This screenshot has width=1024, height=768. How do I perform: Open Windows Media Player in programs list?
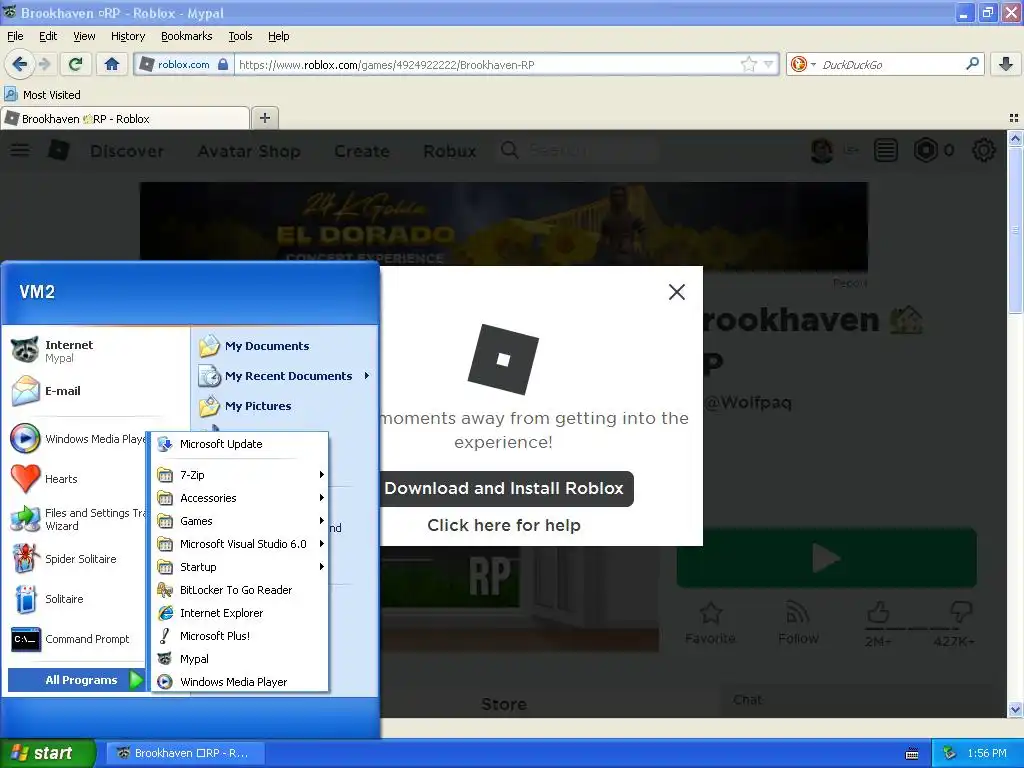tap(240, 682)
